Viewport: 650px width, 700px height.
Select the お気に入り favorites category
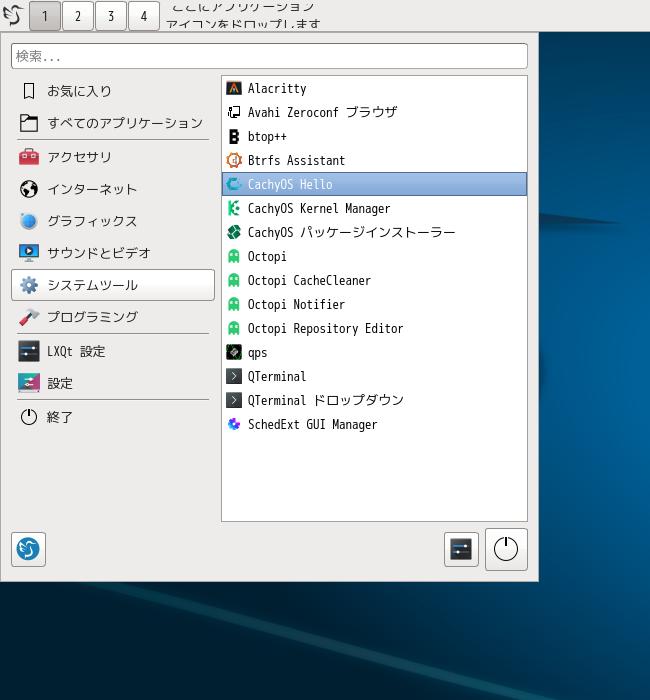point(79,91)
